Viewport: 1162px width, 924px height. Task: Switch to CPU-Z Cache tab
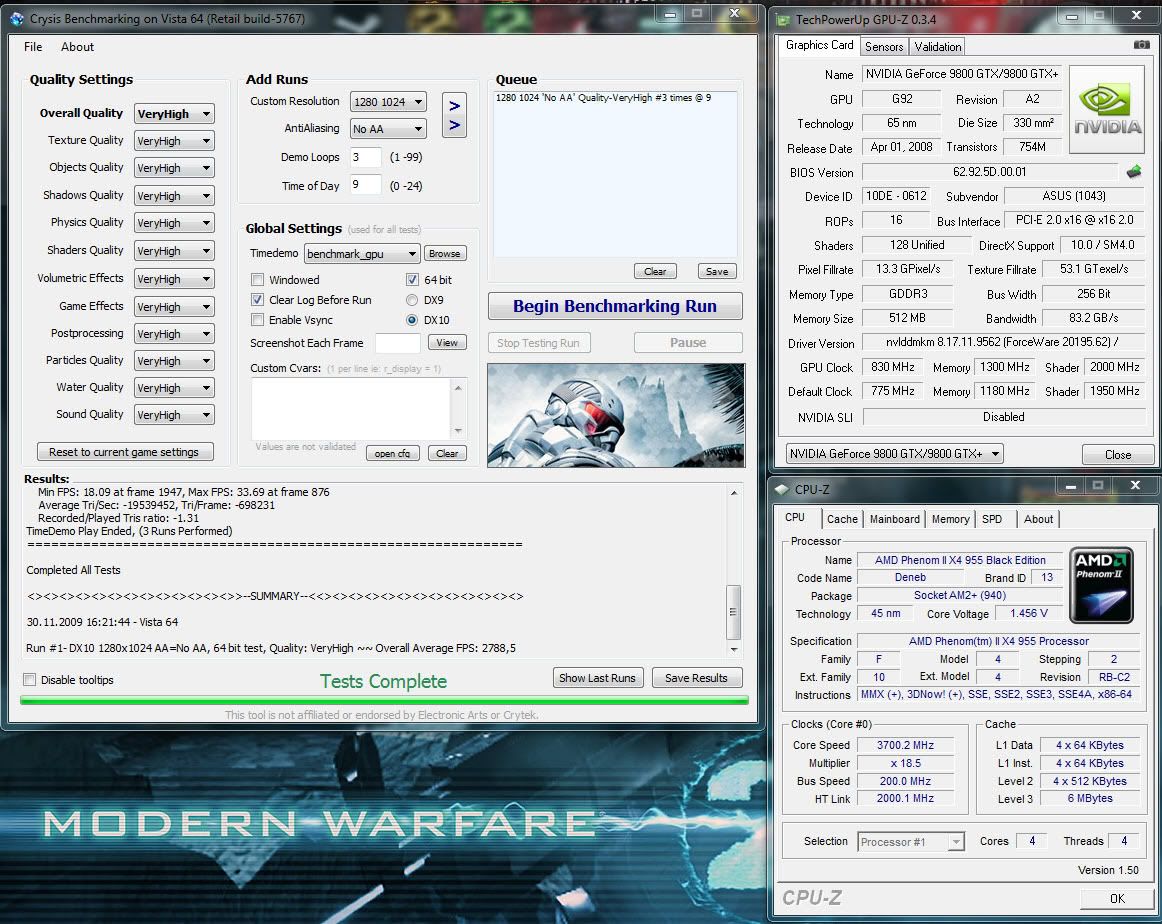(842, 519)
